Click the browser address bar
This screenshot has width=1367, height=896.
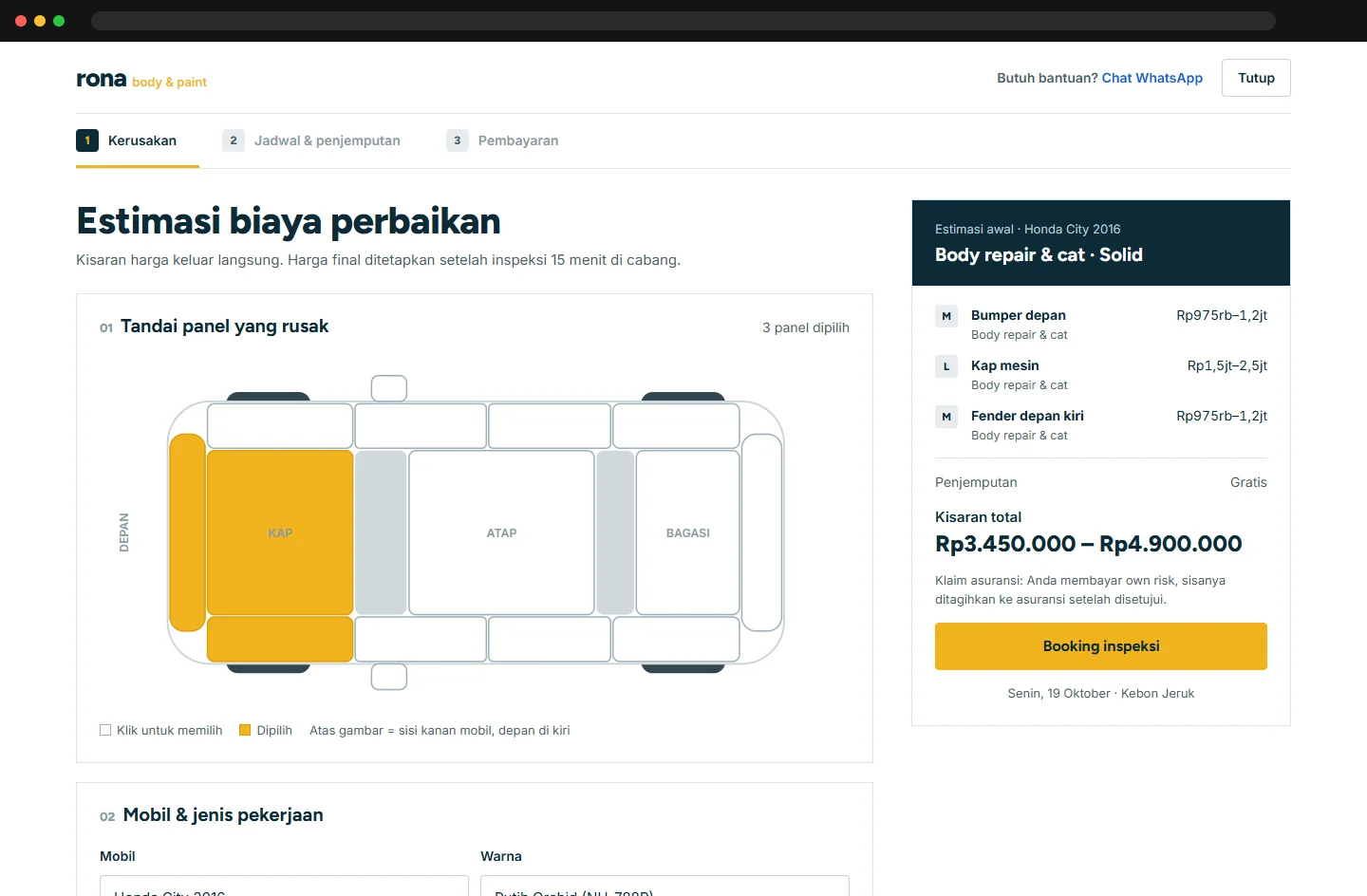point(683,21)
